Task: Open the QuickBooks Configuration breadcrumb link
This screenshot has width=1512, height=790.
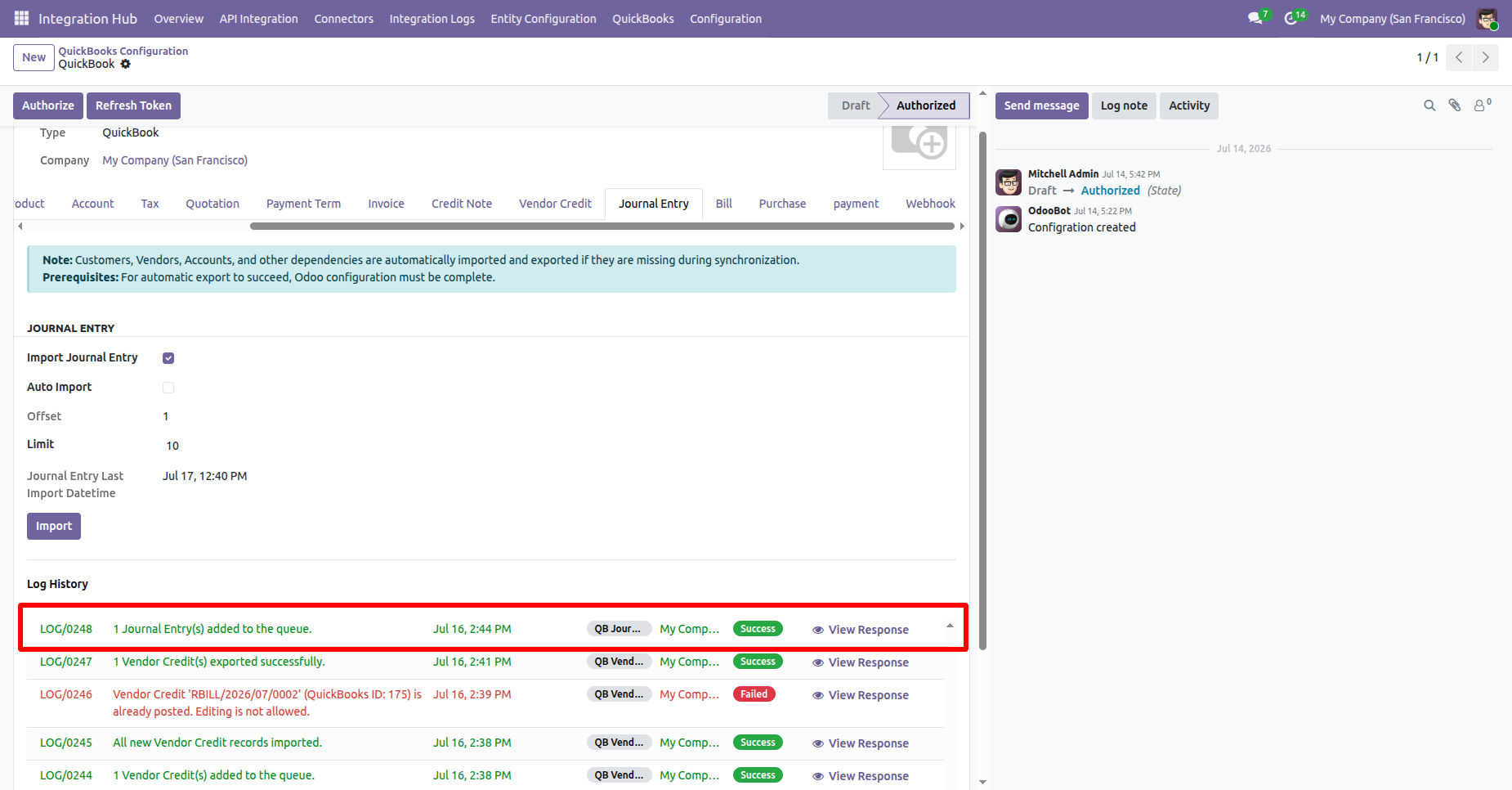Action: pos(123,51)
